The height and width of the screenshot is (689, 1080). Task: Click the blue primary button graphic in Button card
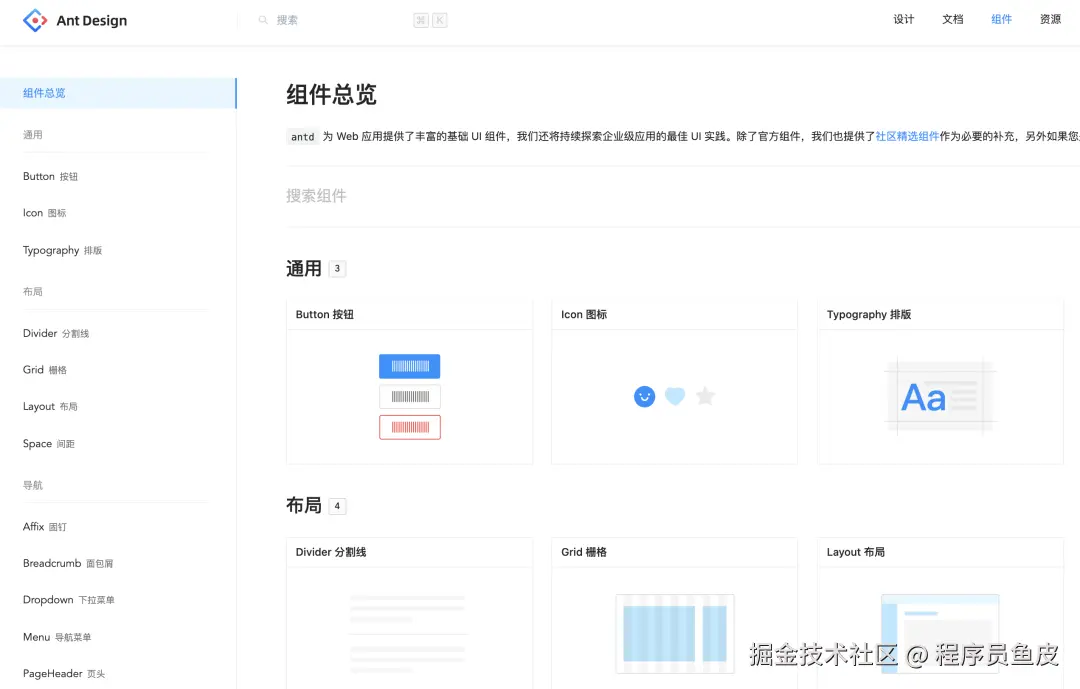pos(409,366)
